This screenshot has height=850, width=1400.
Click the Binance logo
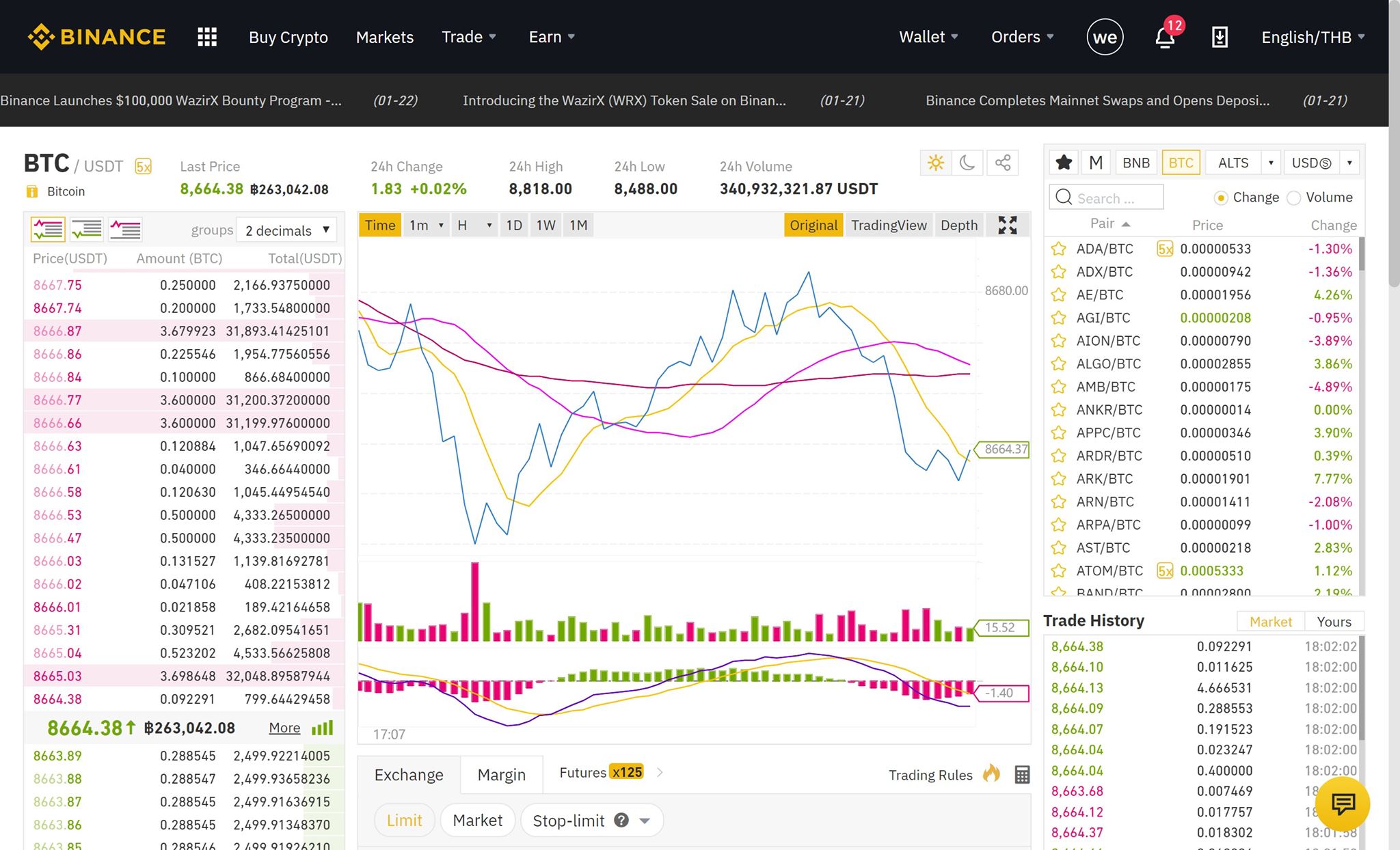(96, 37)
